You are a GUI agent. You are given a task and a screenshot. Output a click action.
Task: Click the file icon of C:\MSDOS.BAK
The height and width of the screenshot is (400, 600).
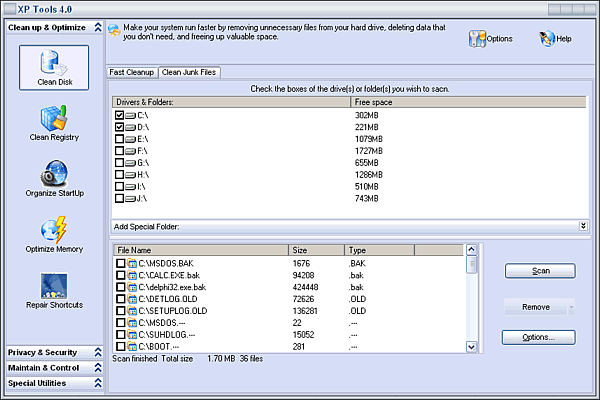click(x=132, y=263)
